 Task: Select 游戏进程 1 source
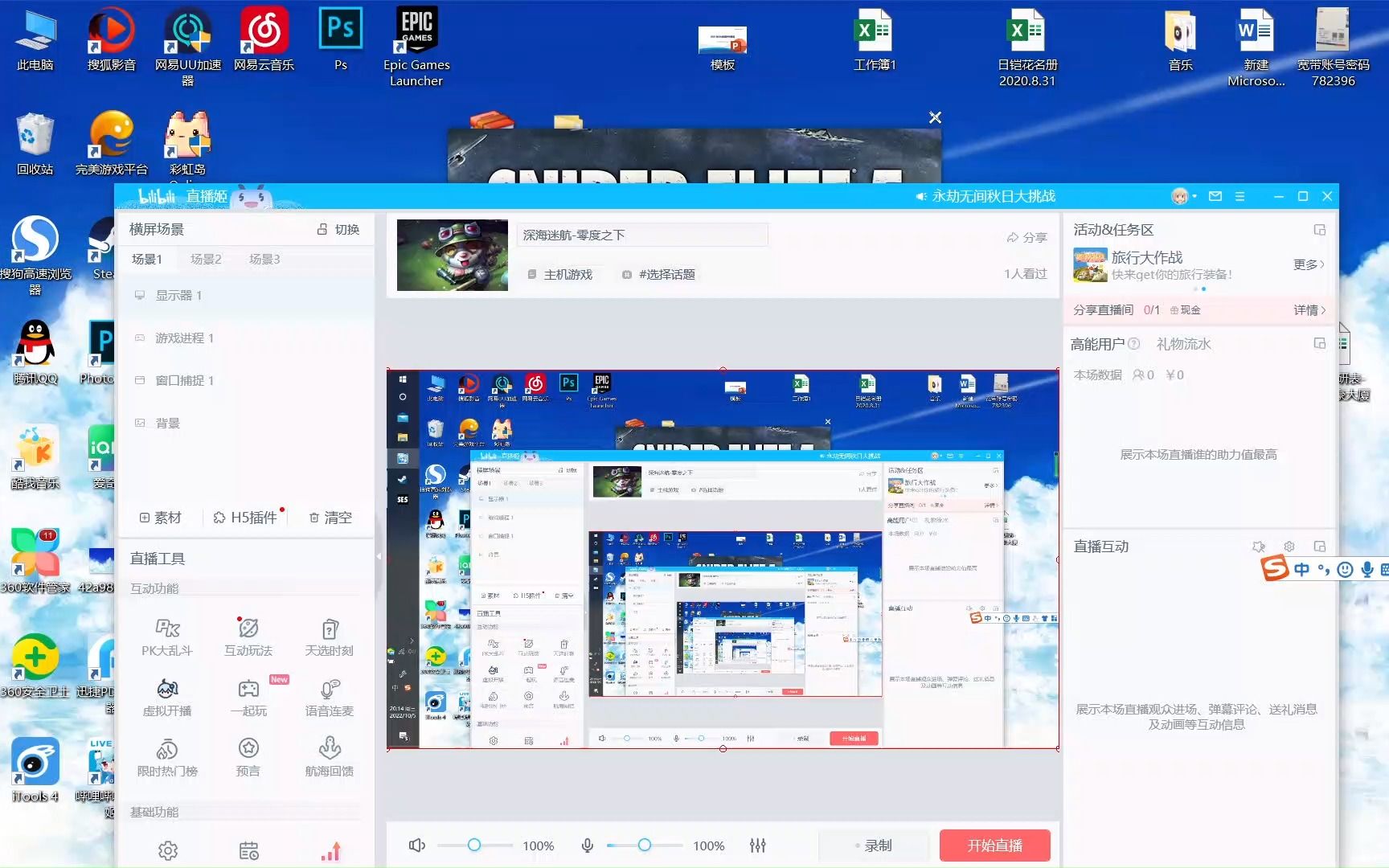tap(247, 338)
